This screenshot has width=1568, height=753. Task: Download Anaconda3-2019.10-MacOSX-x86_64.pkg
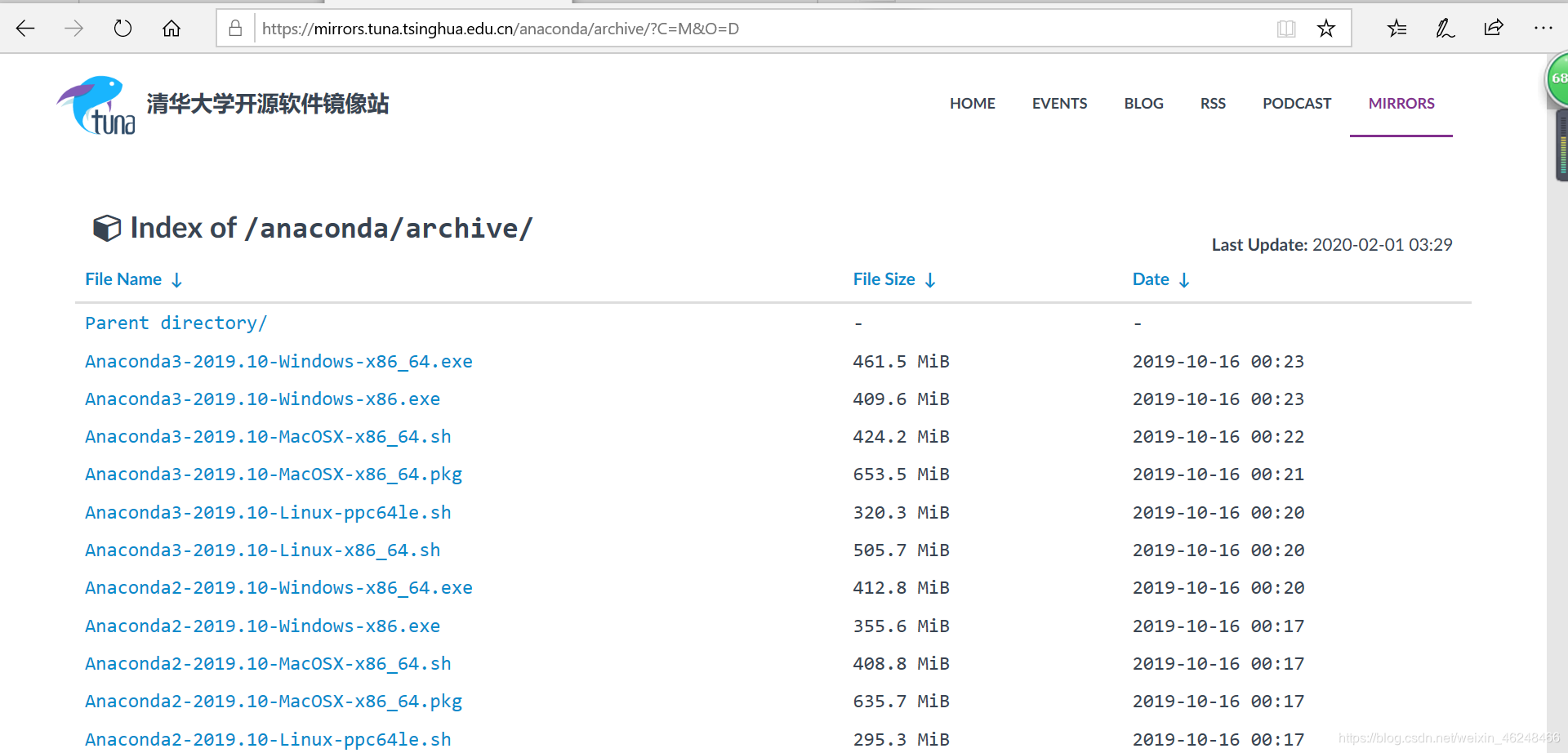pyautogui.click(x=274, y=475)
